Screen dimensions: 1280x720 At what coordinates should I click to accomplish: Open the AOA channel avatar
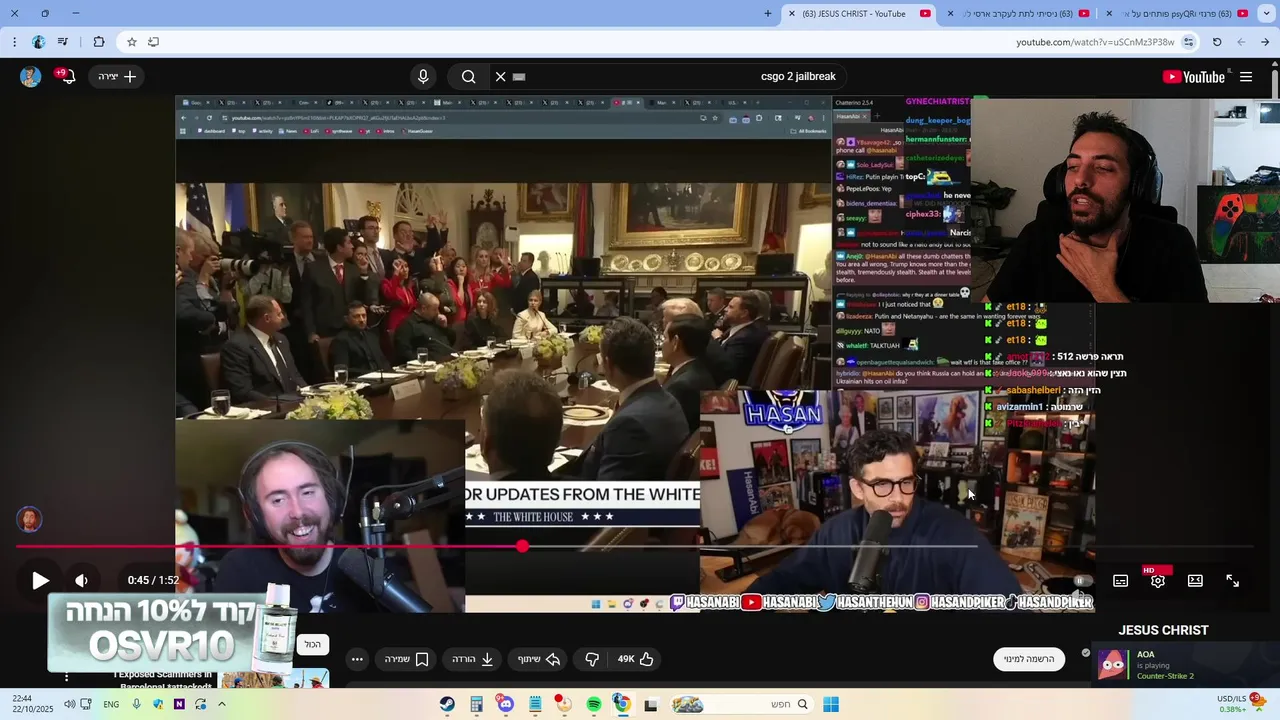pyautogui.click(x=1112, y=665)
